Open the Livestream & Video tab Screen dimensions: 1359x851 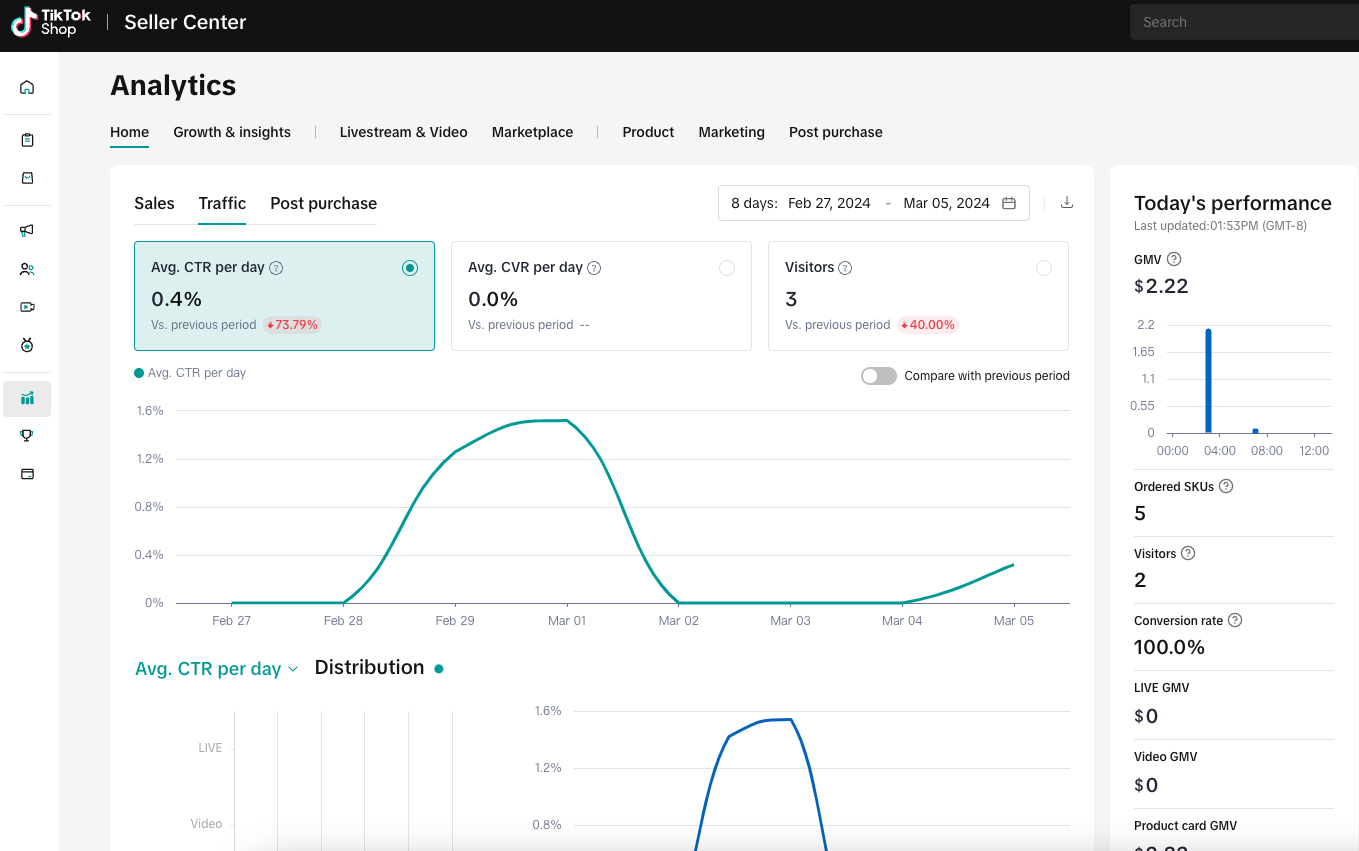click(403, 132)
